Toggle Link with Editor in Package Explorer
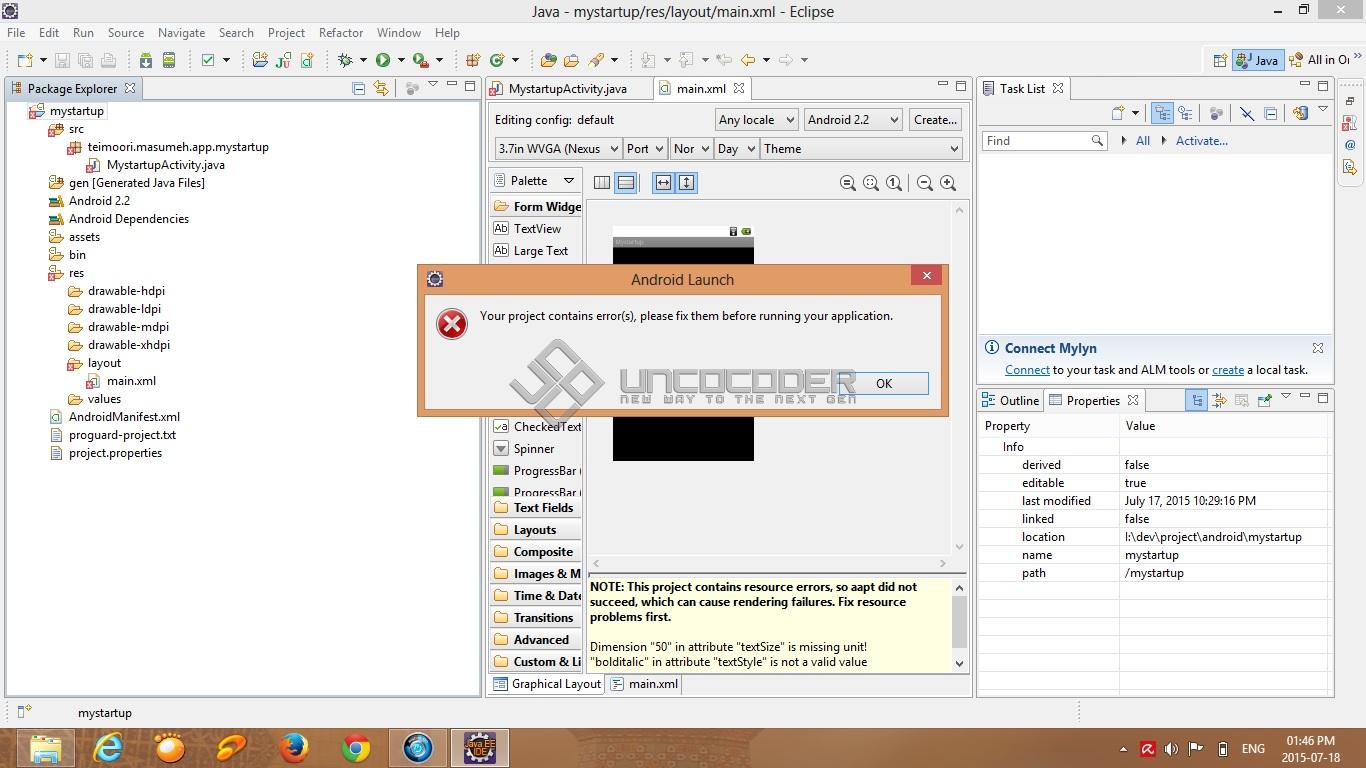The width and height of the screenshot is (1366, 768). 381,88
